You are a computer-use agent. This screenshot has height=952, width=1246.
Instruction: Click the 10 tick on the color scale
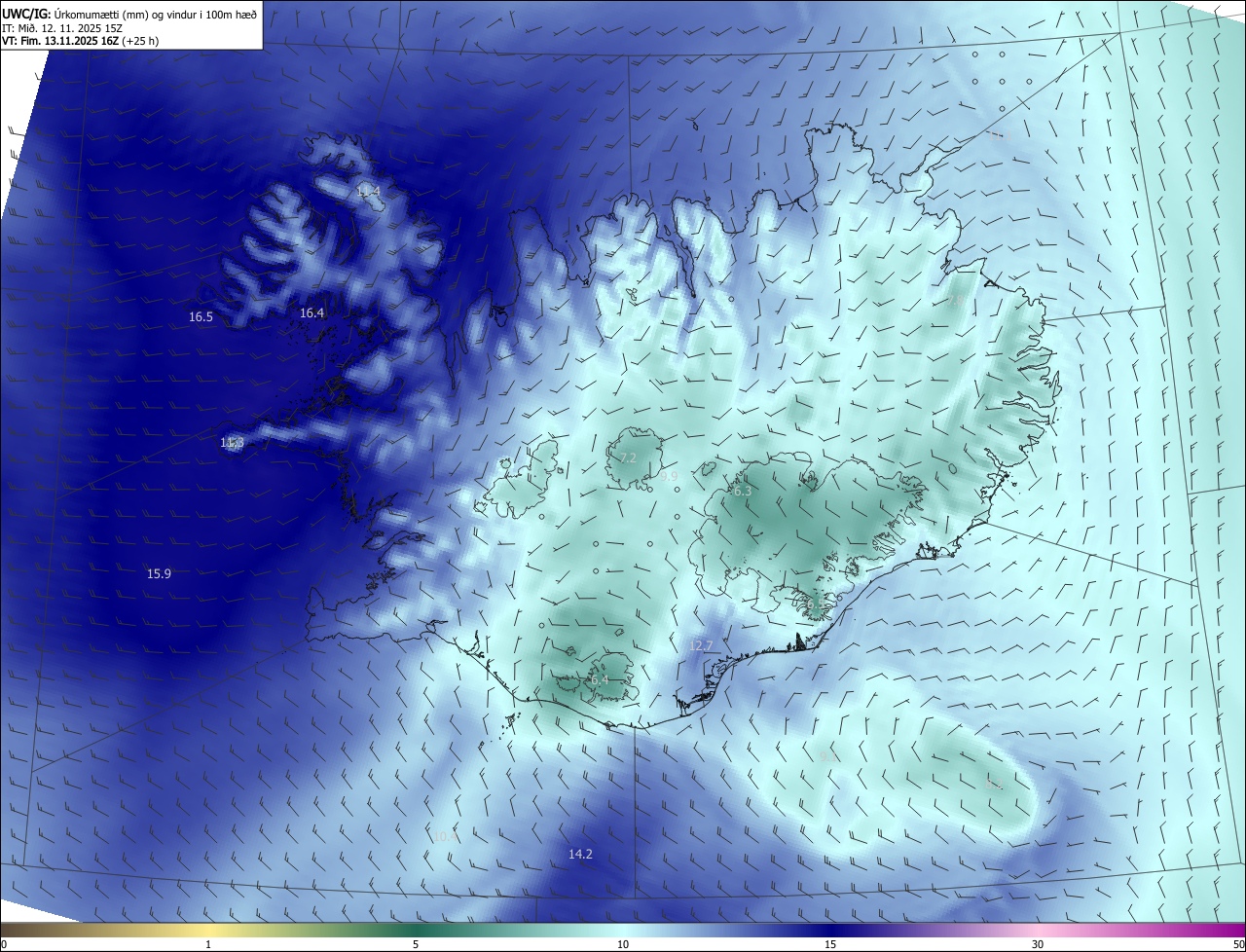point(623,944)
